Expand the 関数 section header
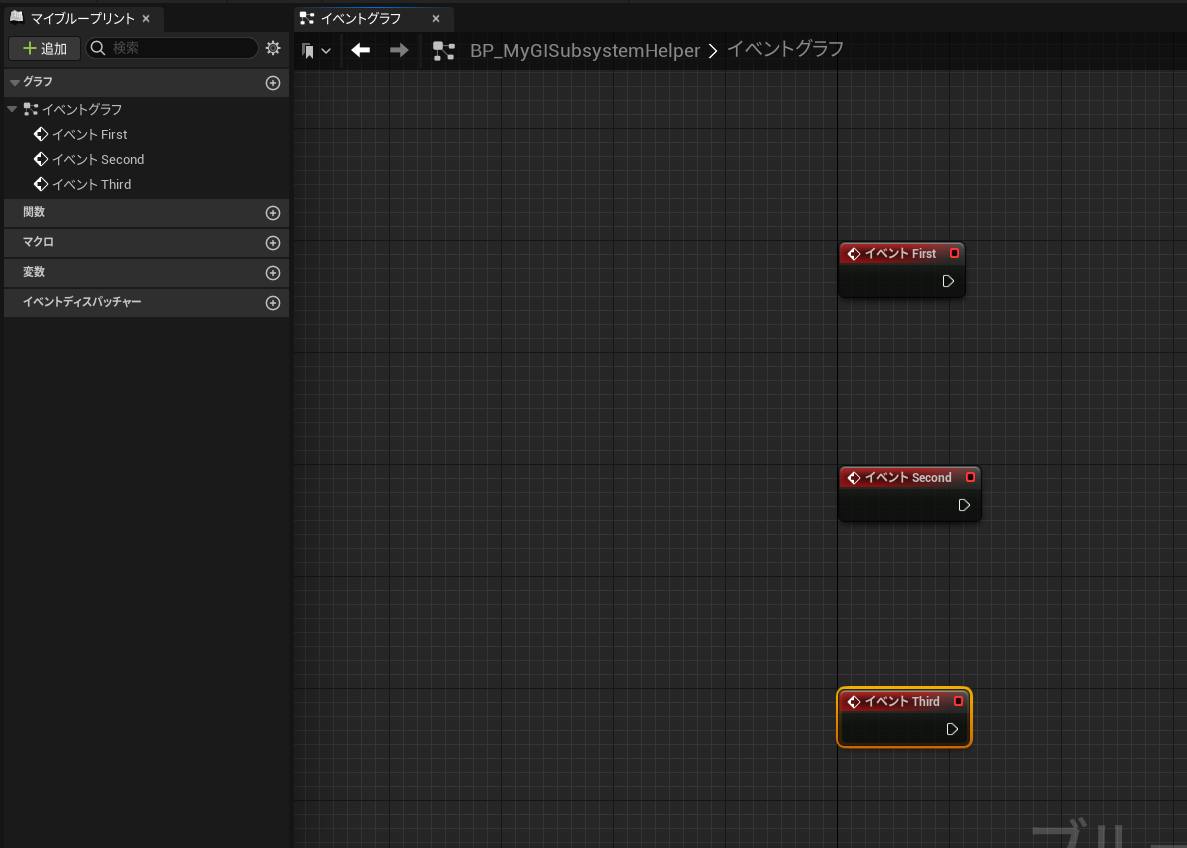 pyautogui.click(x=146, y=213)
